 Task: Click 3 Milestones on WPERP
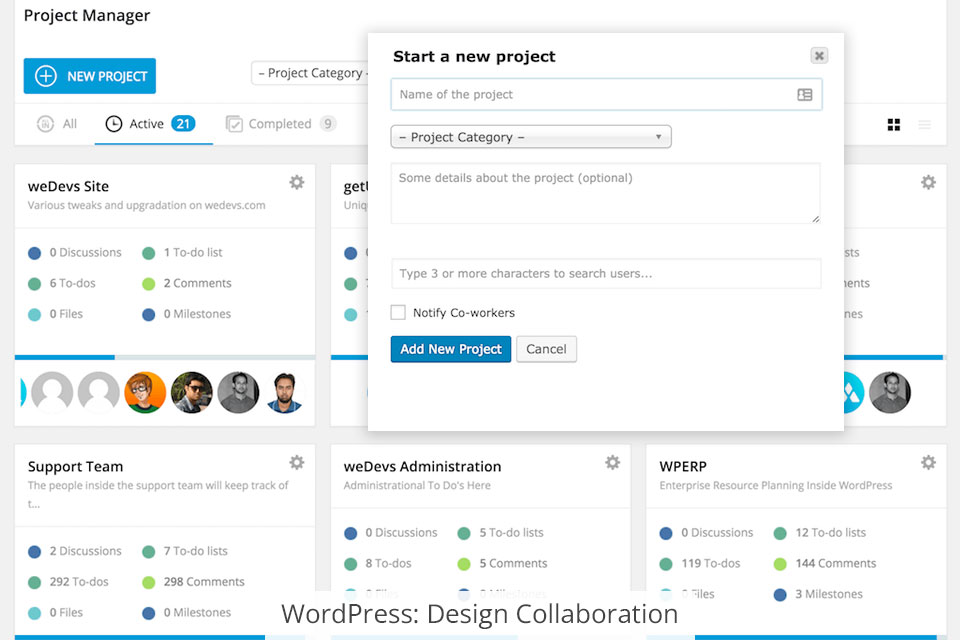click(829, 594)
